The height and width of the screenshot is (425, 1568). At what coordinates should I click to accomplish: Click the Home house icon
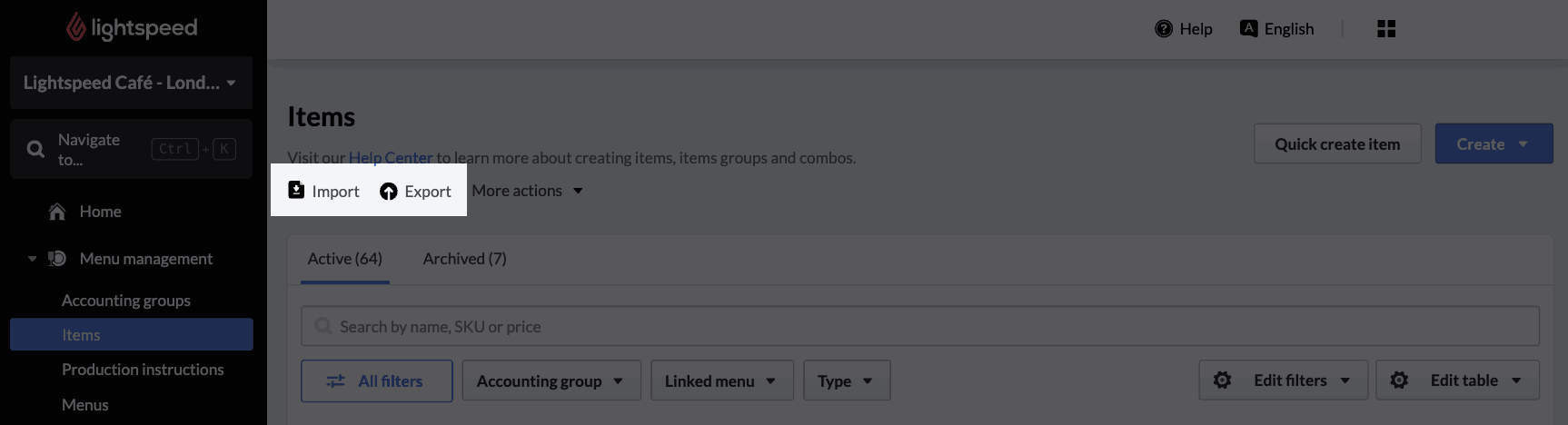(x=57, y=212)
